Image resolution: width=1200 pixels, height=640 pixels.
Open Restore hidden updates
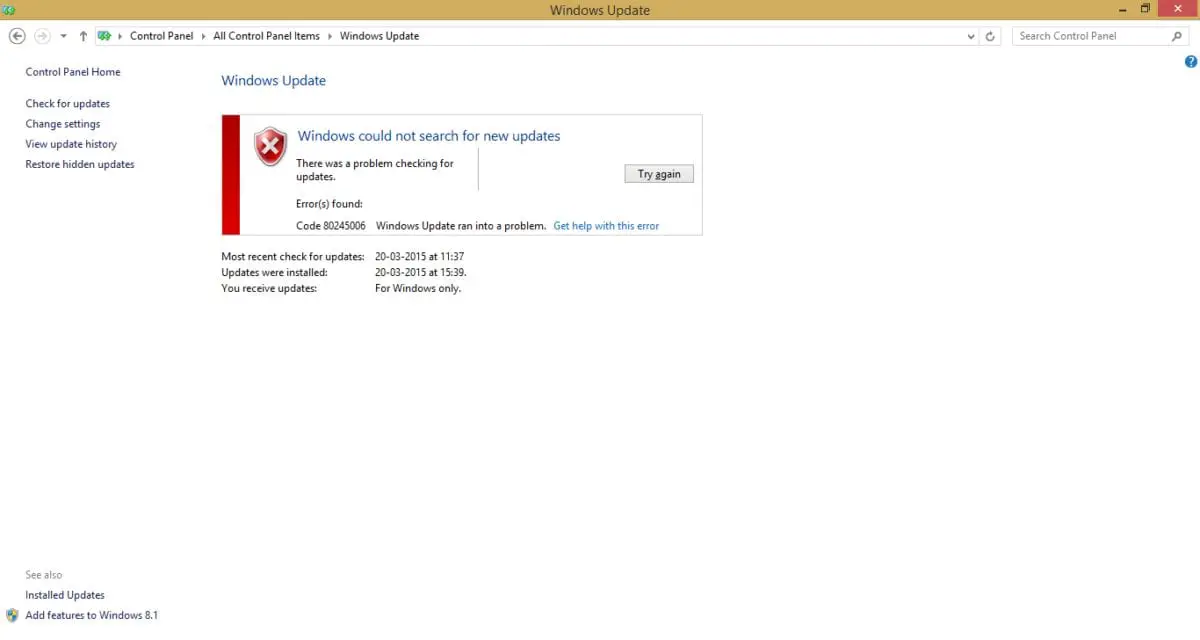click(80, 164)
